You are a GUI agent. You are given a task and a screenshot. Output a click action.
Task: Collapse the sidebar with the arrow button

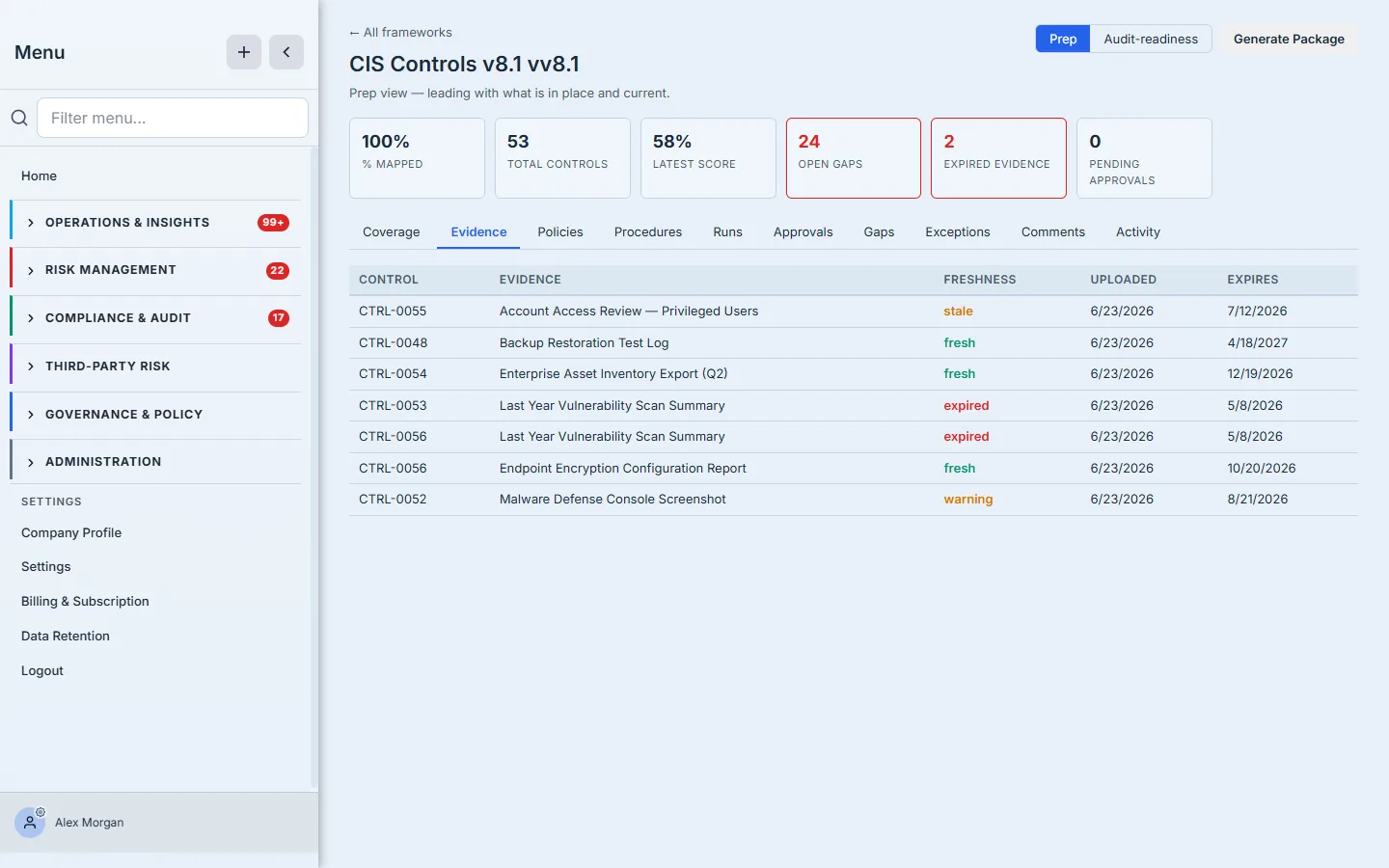point(286,52)
